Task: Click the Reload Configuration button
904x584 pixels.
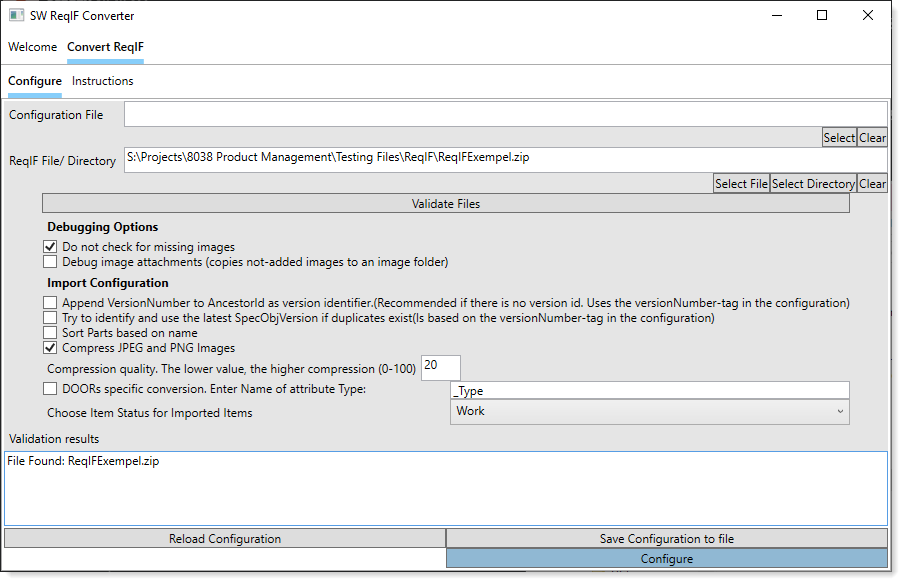Action: click(225, 538)
